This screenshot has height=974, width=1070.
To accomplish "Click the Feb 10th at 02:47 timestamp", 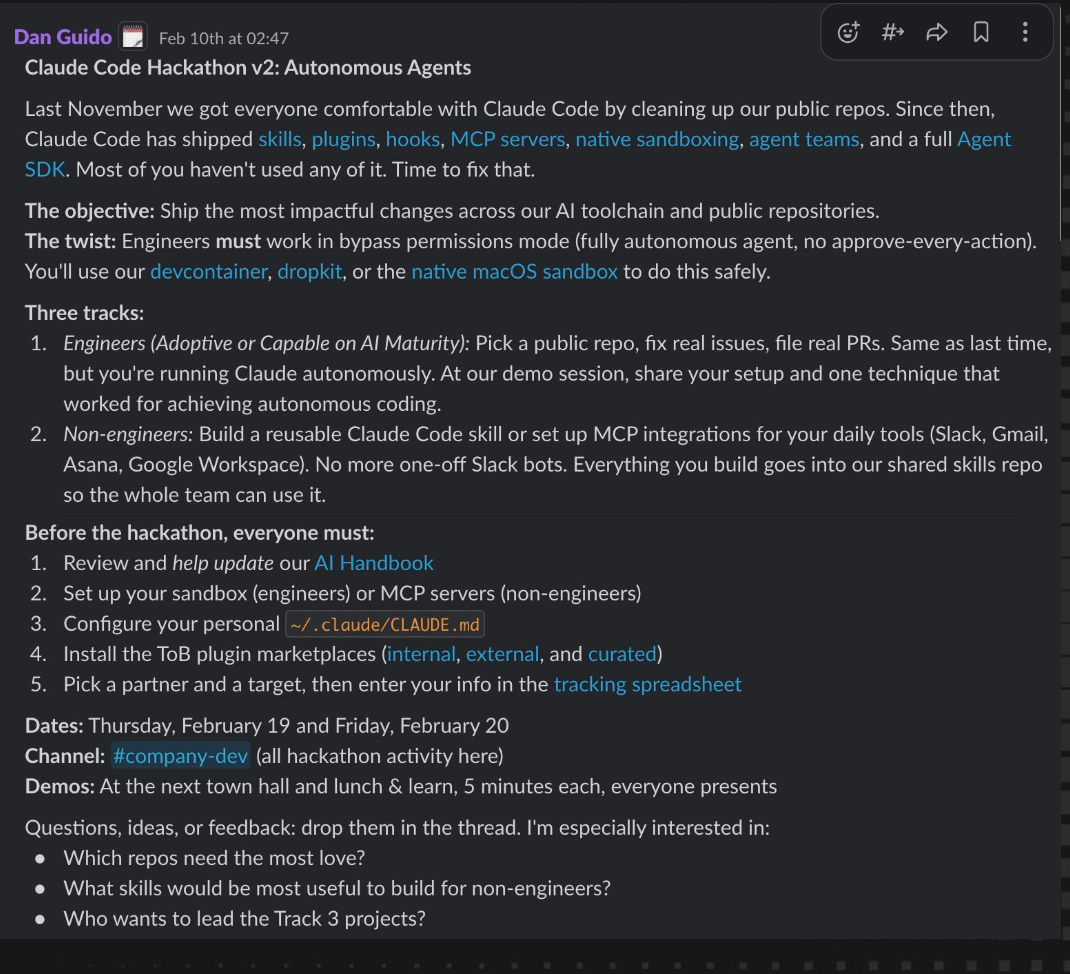I will point(224,38).
